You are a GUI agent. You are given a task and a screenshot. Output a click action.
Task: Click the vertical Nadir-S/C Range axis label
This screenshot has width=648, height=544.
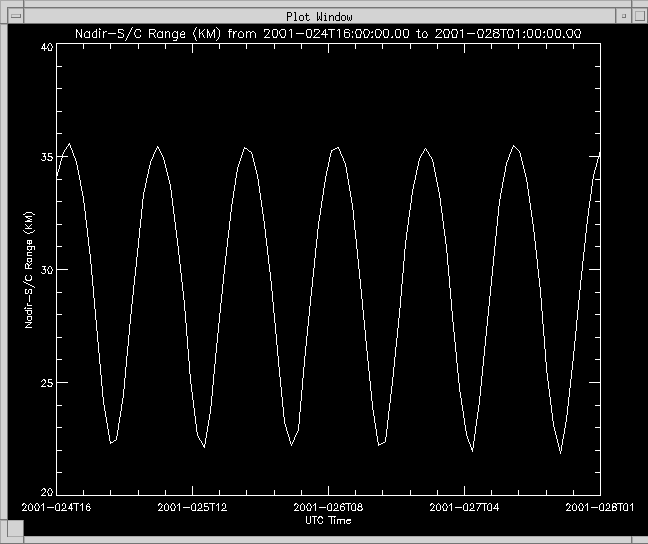pos(29,270)
